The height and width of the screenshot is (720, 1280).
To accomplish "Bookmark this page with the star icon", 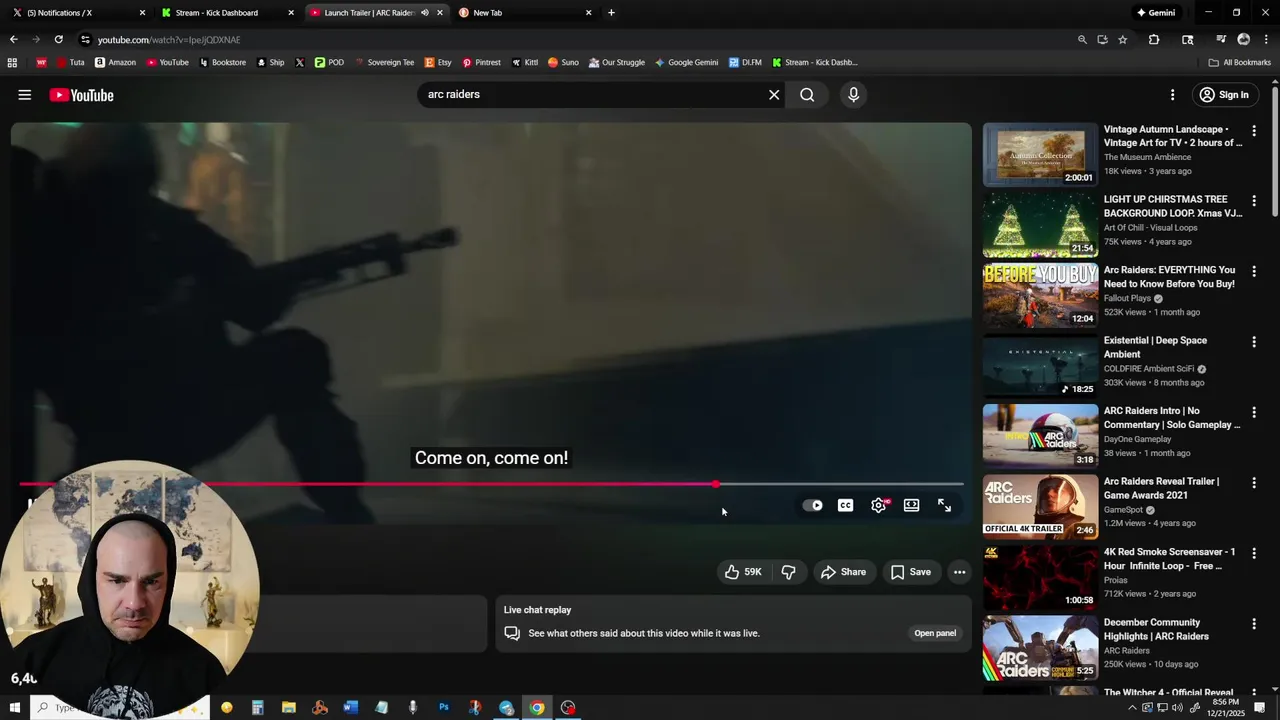I will click(1123, 40).
